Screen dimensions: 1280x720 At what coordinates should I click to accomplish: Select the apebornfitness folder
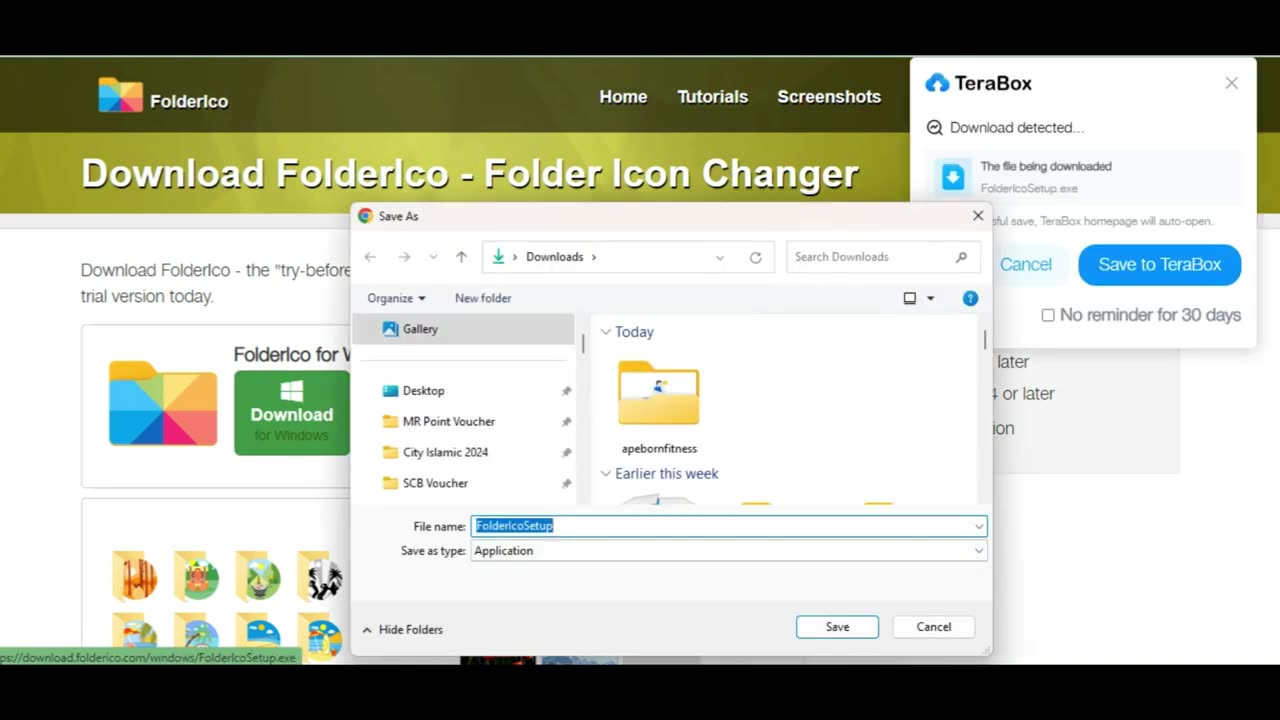[x=659, y=407]
